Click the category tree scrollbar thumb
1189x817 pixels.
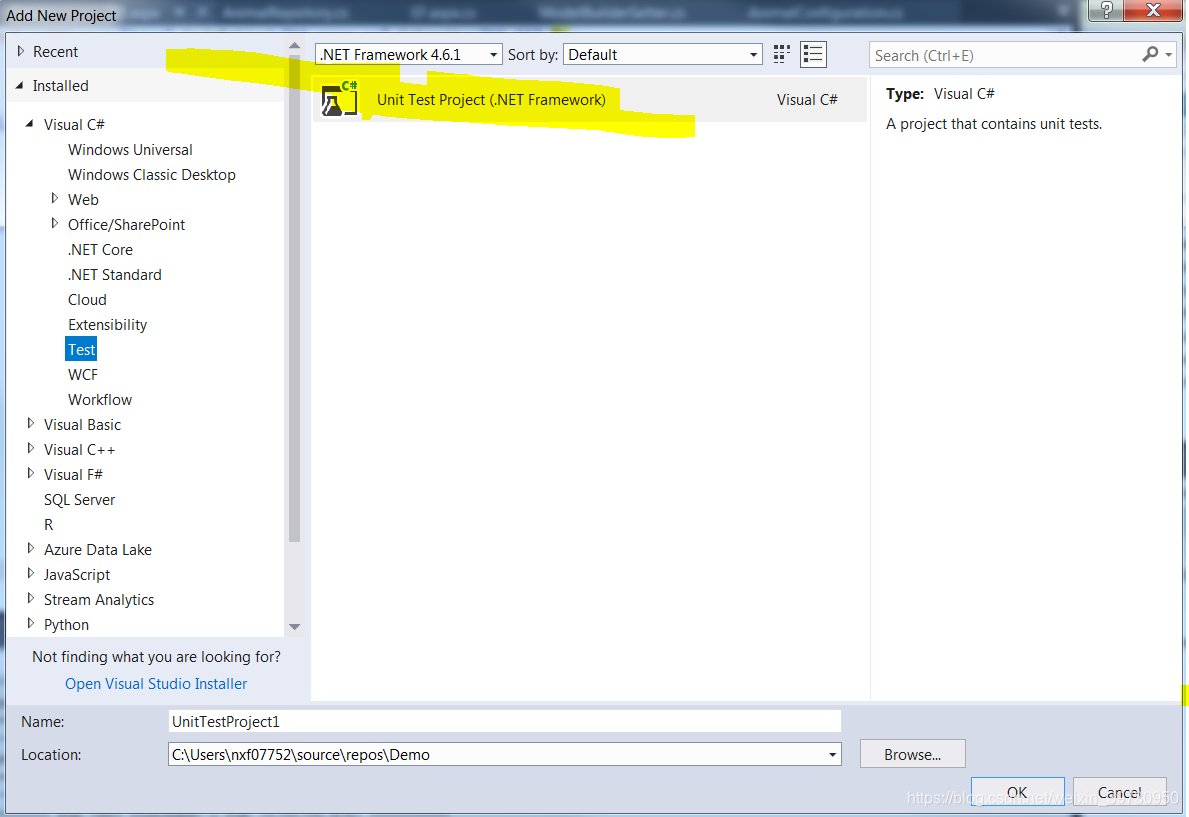coord(294,297)
